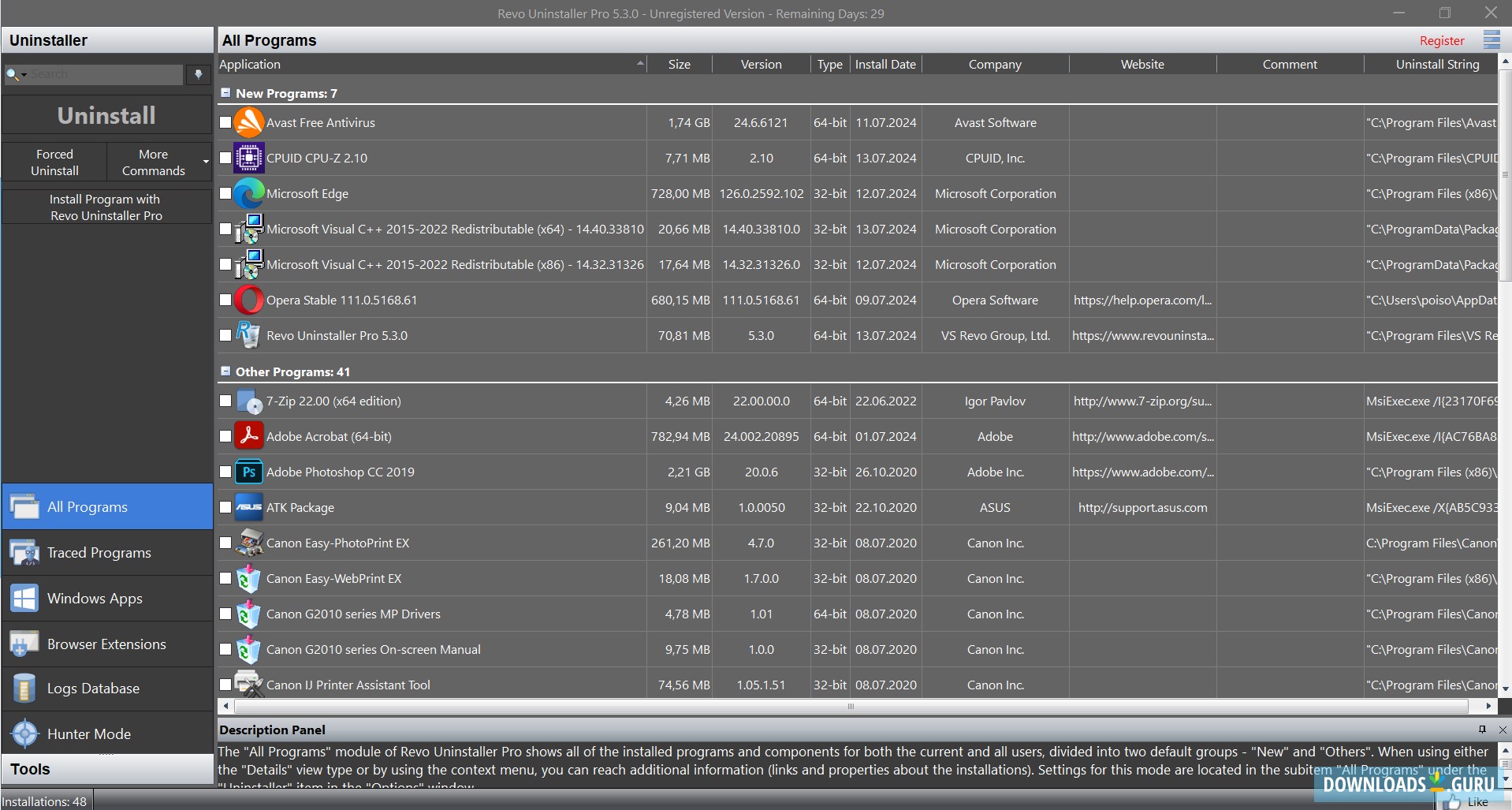1512x810 pixels.
Task: Close the Description Panel
Action: 1503,730
